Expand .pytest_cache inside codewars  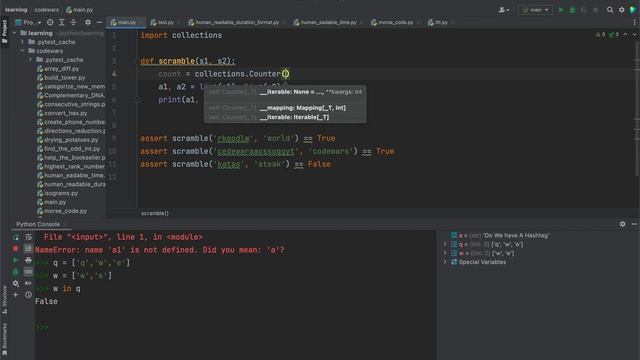pyautogui.click(x=30, y=60)
